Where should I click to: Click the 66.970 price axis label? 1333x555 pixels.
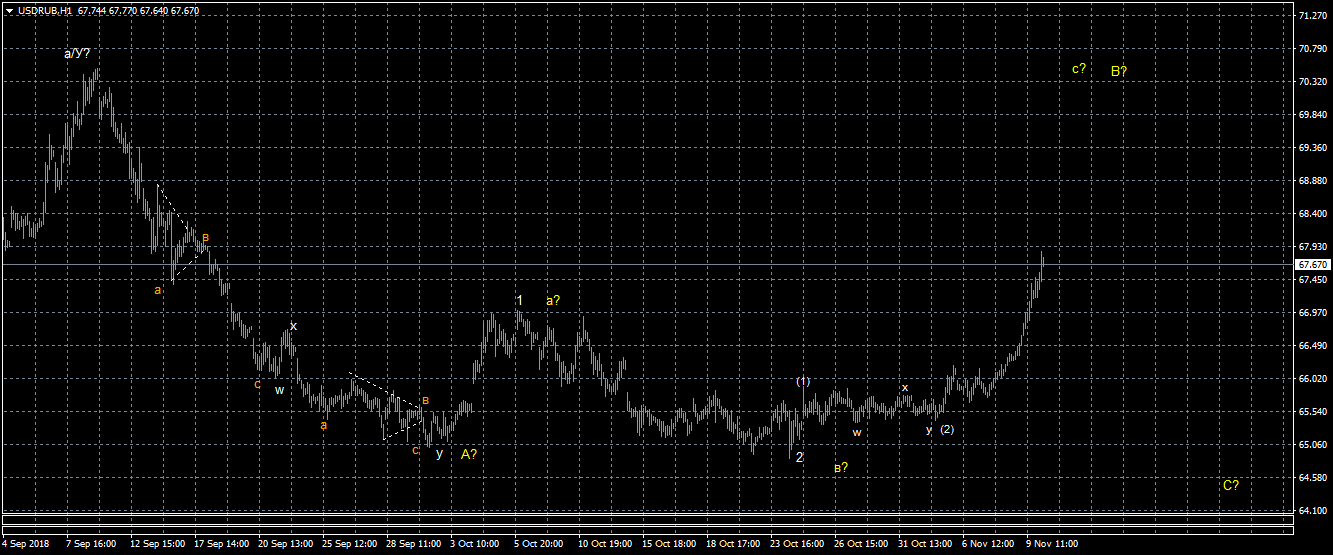(1312, 313)
